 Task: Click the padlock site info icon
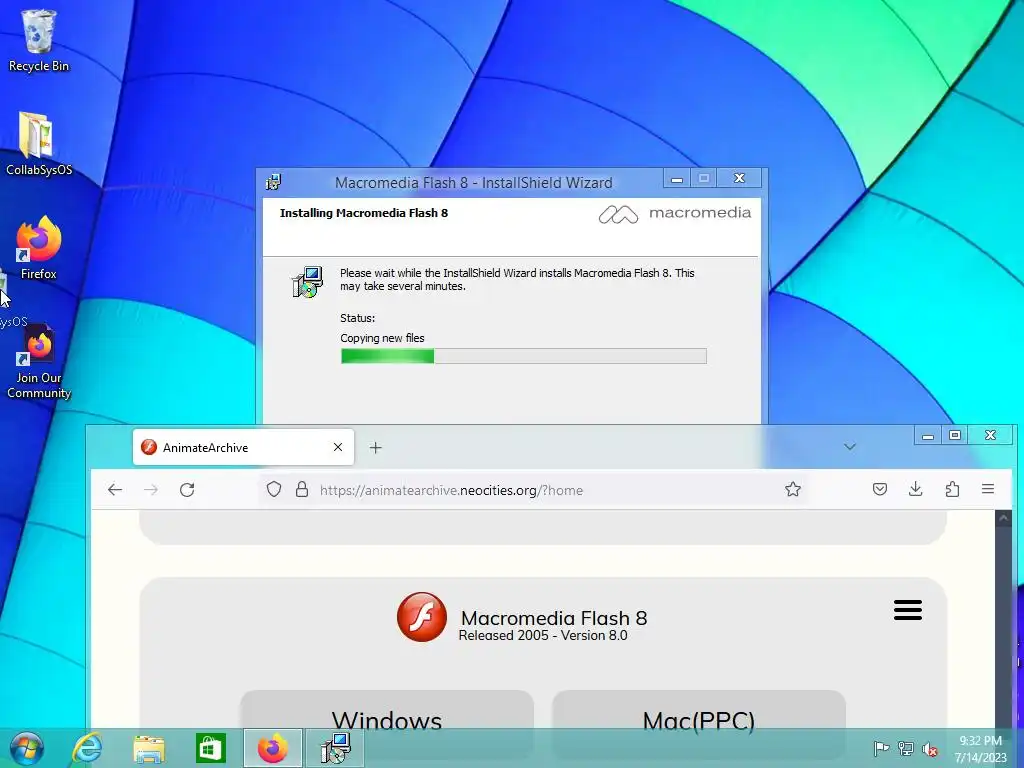pos(302,489)
